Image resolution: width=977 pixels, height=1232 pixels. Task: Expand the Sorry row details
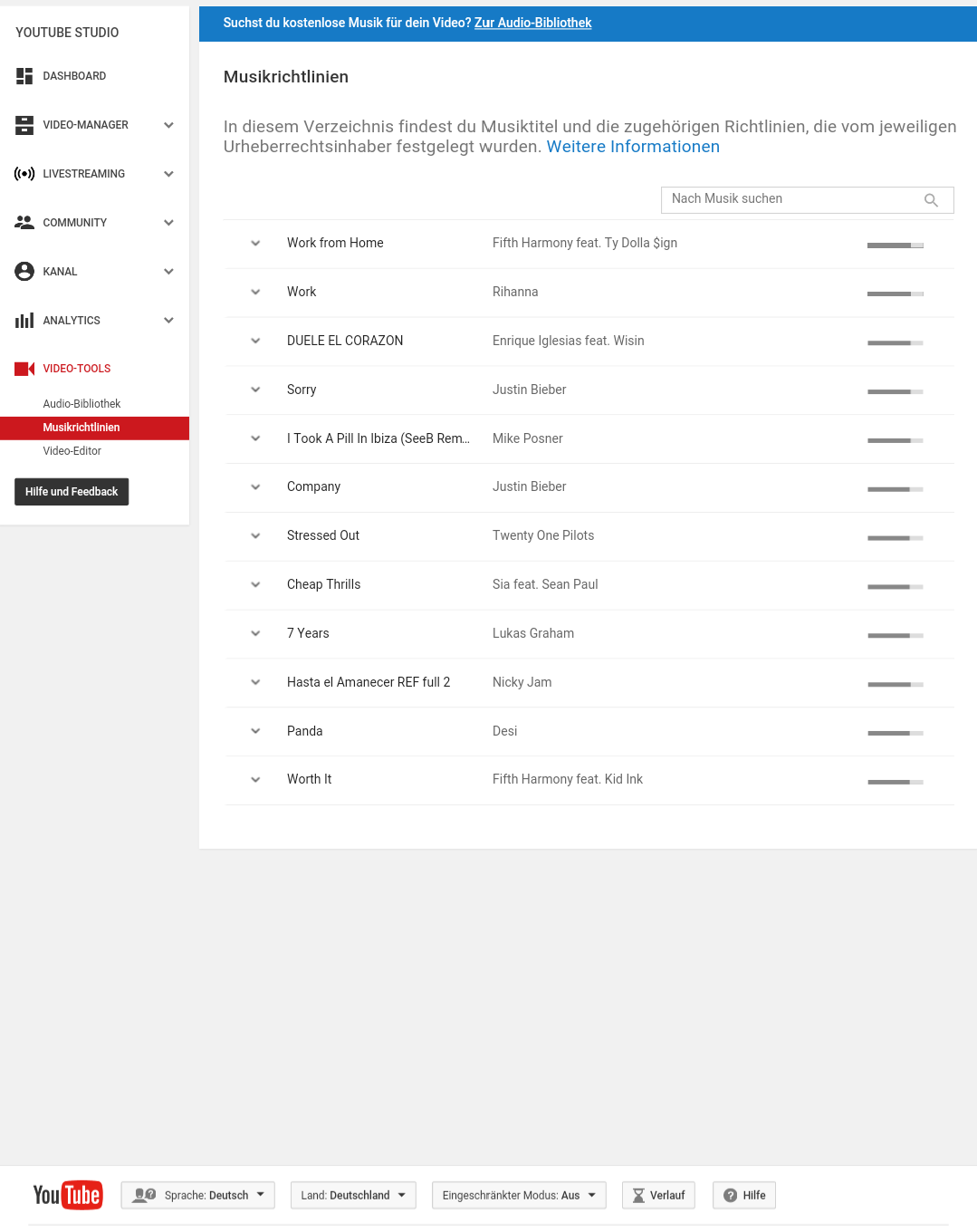click(255, 390)
